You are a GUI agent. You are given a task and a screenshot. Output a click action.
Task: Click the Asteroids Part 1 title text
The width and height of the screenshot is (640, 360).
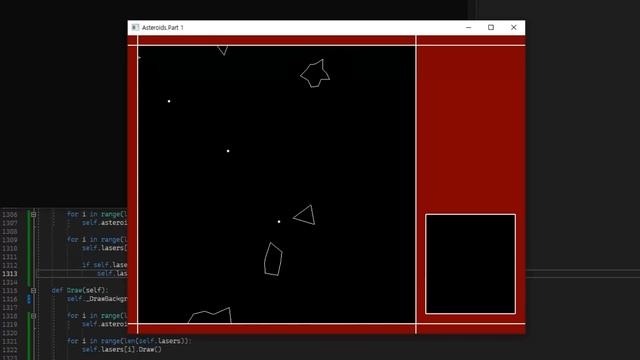point(163,28)
